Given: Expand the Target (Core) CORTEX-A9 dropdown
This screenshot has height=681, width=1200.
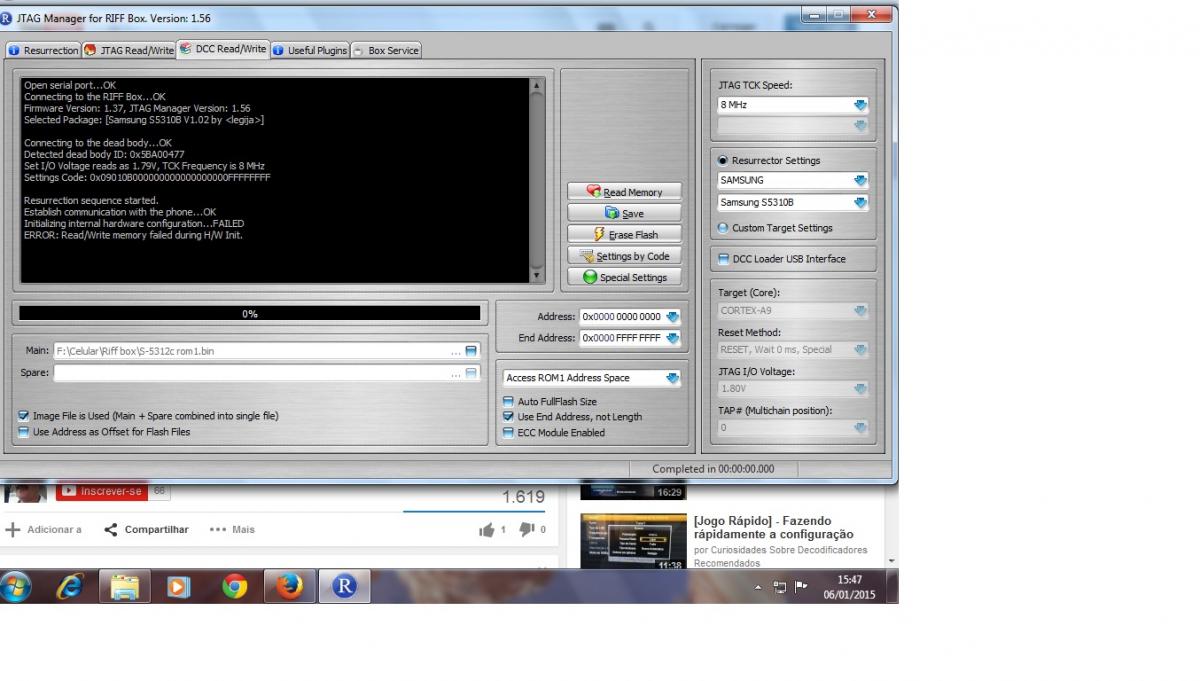Looking at the screenshot, I should [x=860, y=311].
